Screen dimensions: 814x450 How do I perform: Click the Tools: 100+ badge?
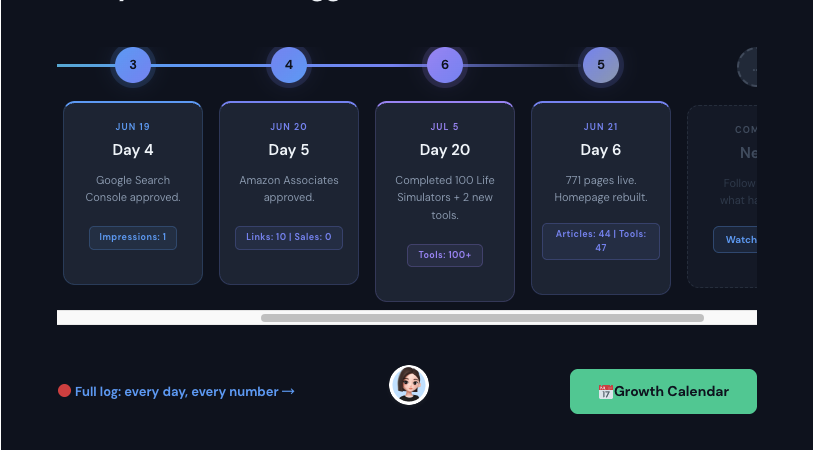point(445,255)
